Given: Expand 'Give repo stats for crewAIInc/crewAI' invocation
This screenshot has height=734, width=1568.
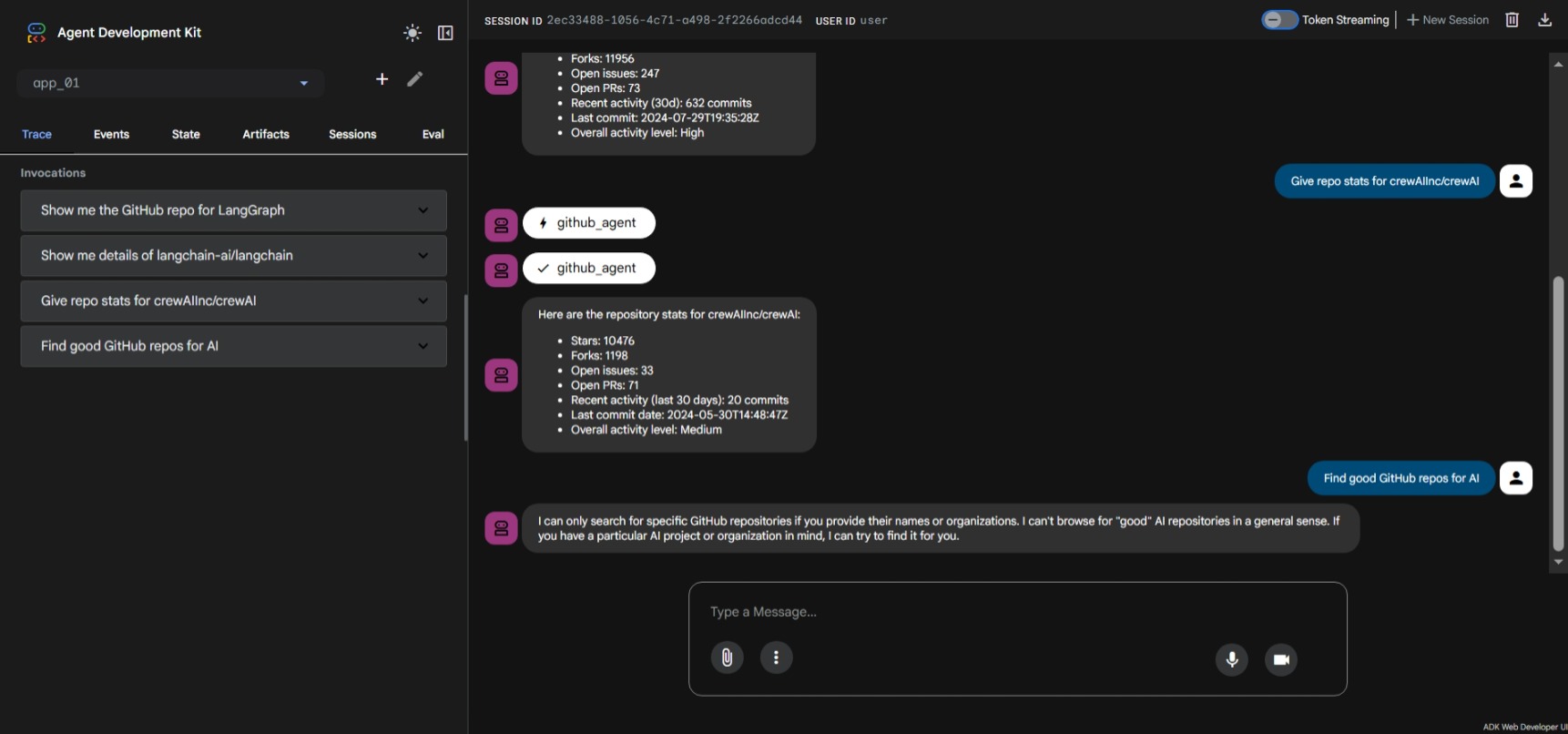Looking at the screenshot, I should (x=233, y=301).
